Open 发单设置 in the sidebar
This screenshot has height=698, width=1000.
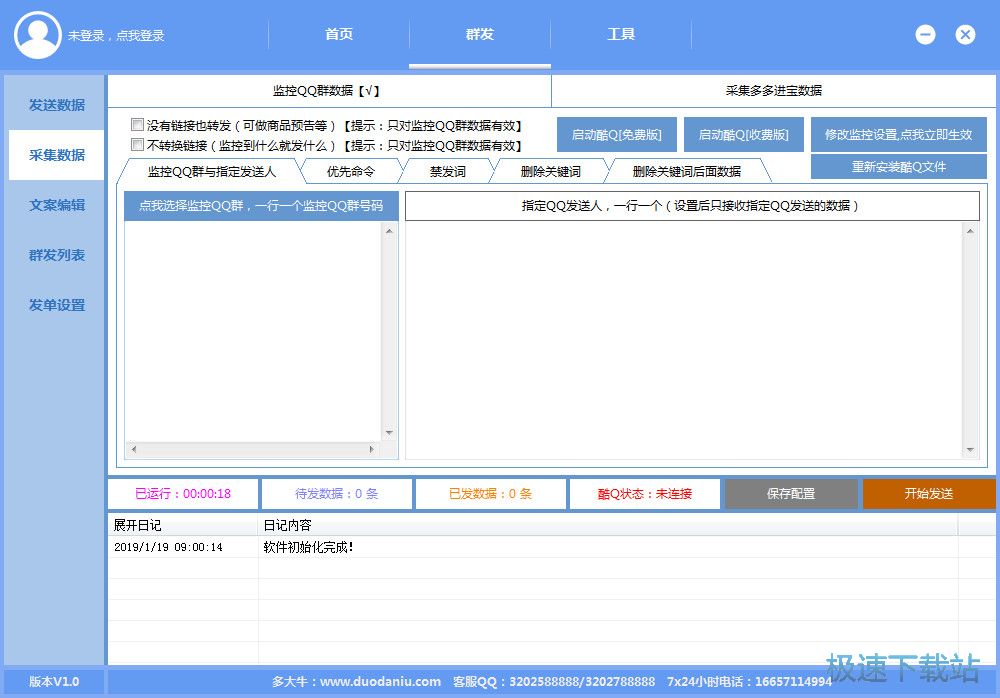pyautogui.click(x=56, y=305)
